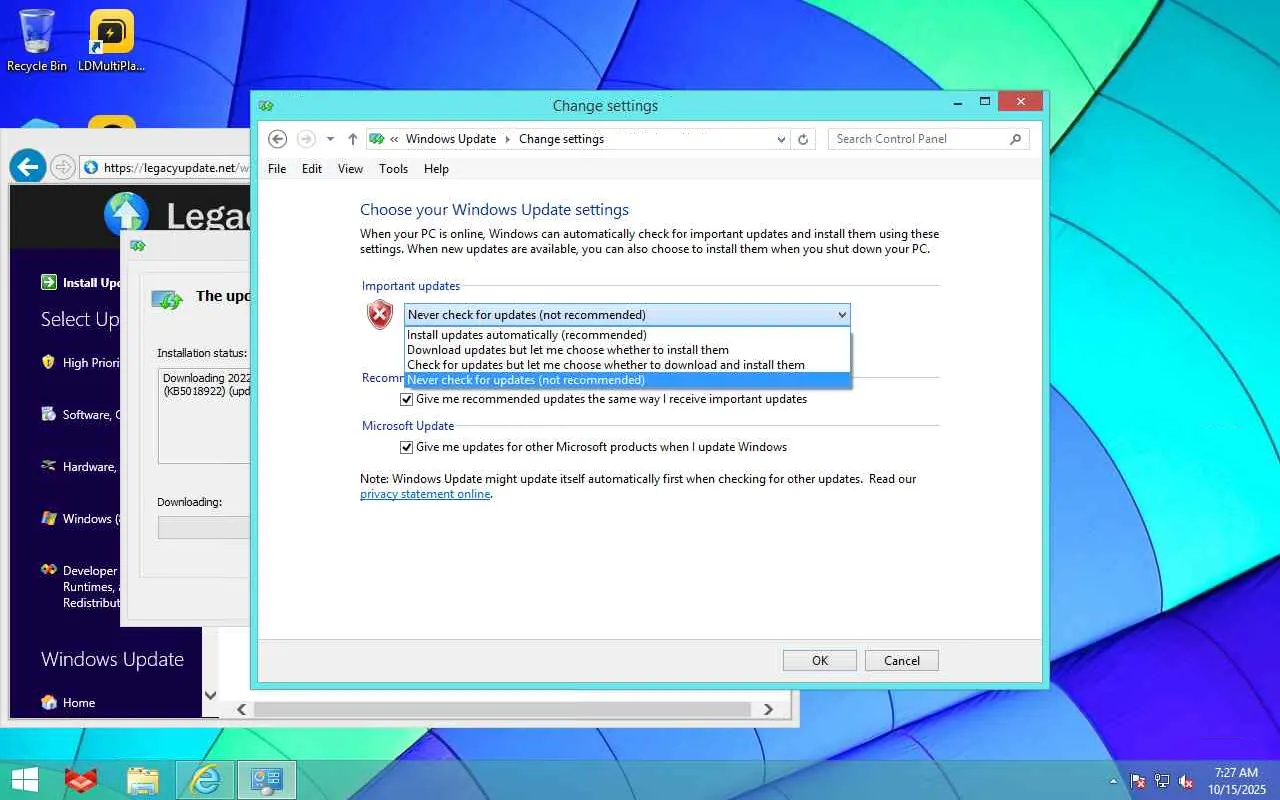Open the Tools menu
The image size is (1280, 800).
pyautogui.click(x=393, y=169)
